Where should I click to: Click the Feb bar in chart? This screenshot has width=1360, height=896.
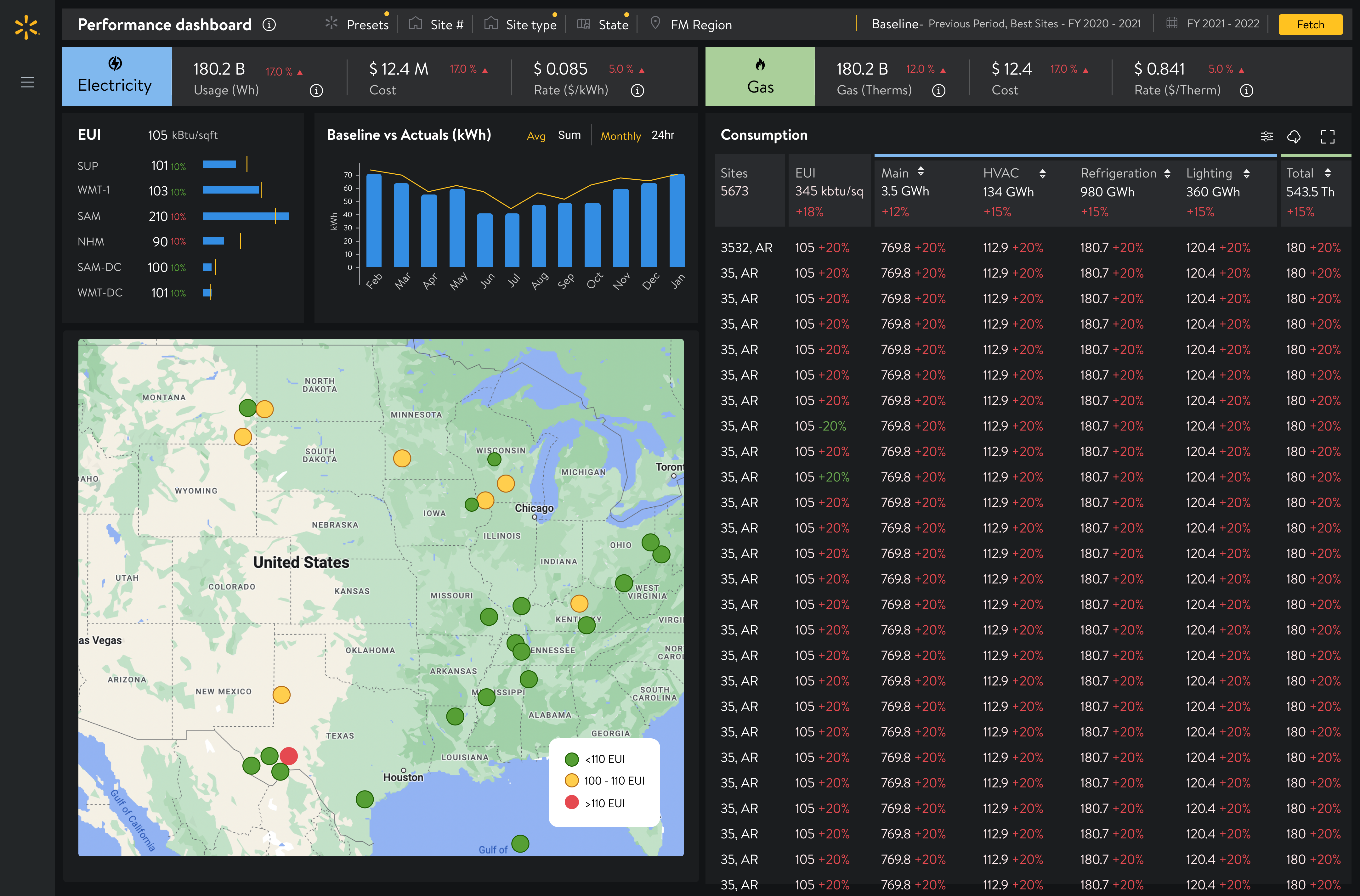[374, 220]
